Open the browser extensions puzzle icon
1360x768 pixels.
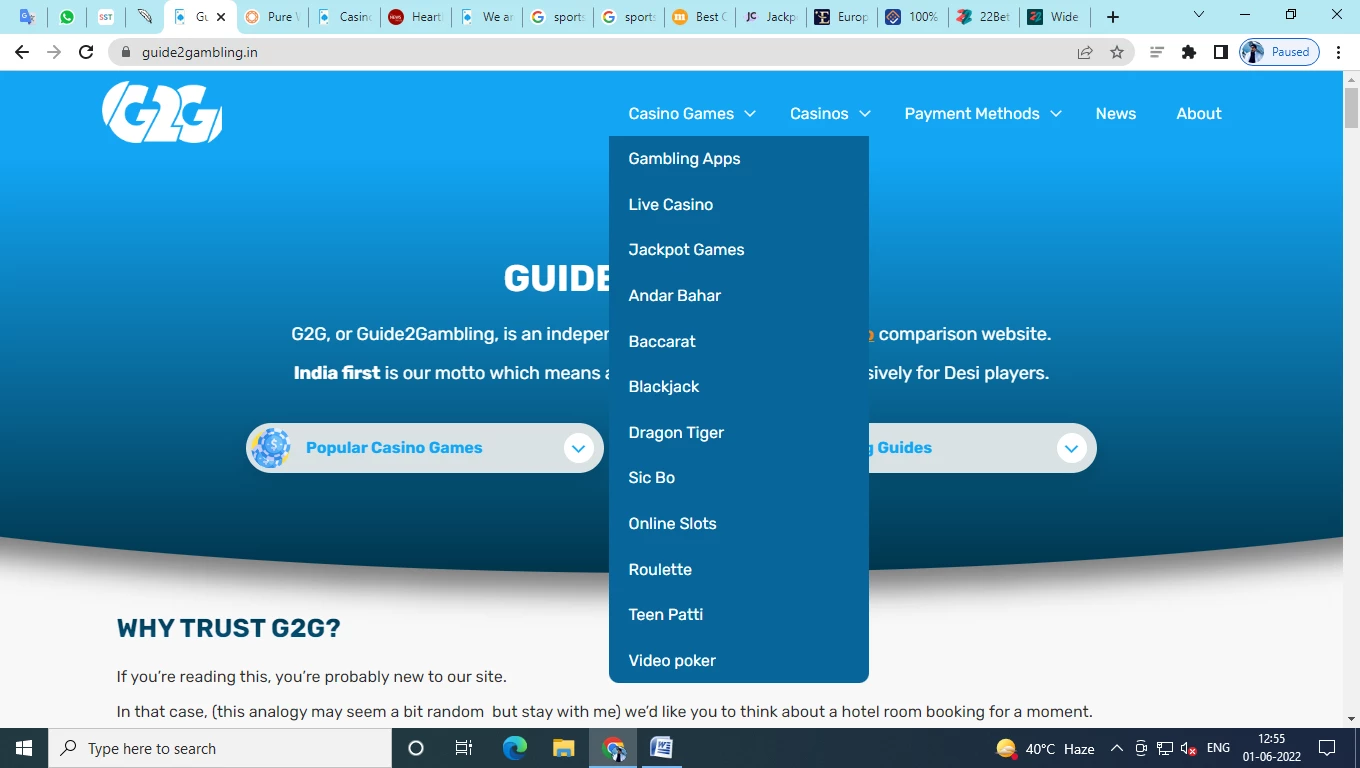1189,52
